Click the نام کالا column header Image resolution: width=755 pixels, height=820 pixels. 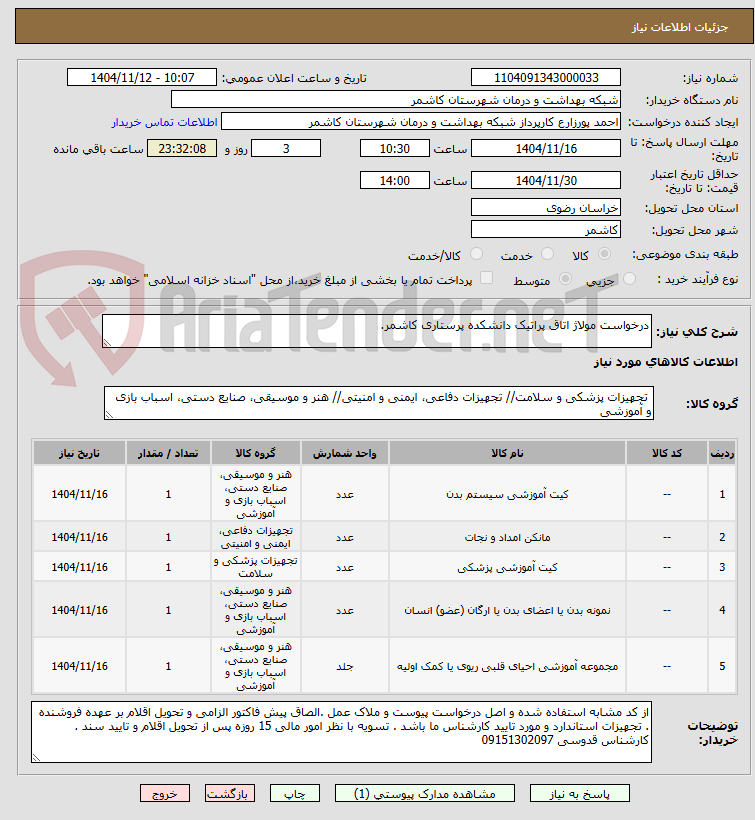coord(507,453)
